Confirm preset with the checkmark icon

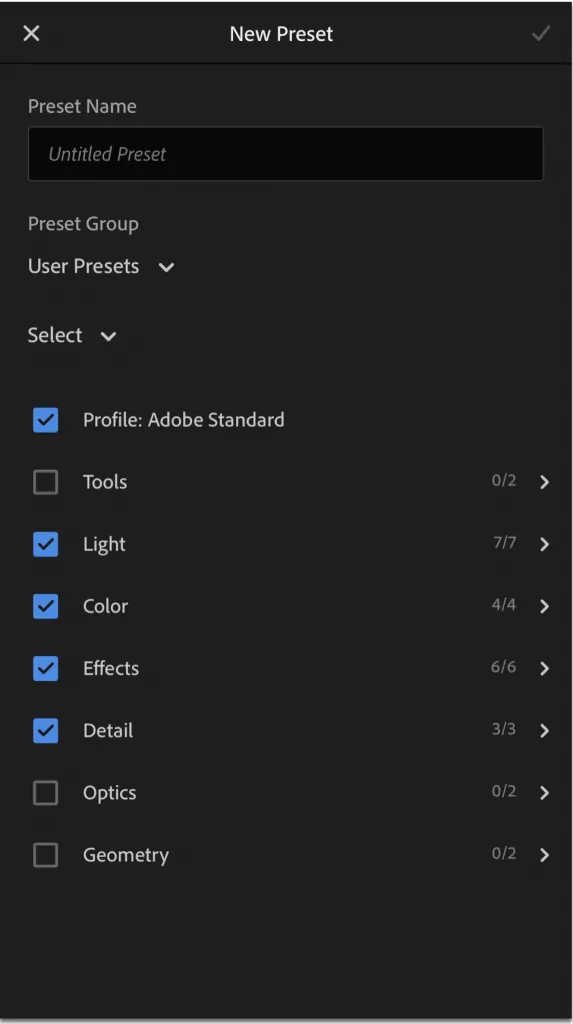coord(541,33)
